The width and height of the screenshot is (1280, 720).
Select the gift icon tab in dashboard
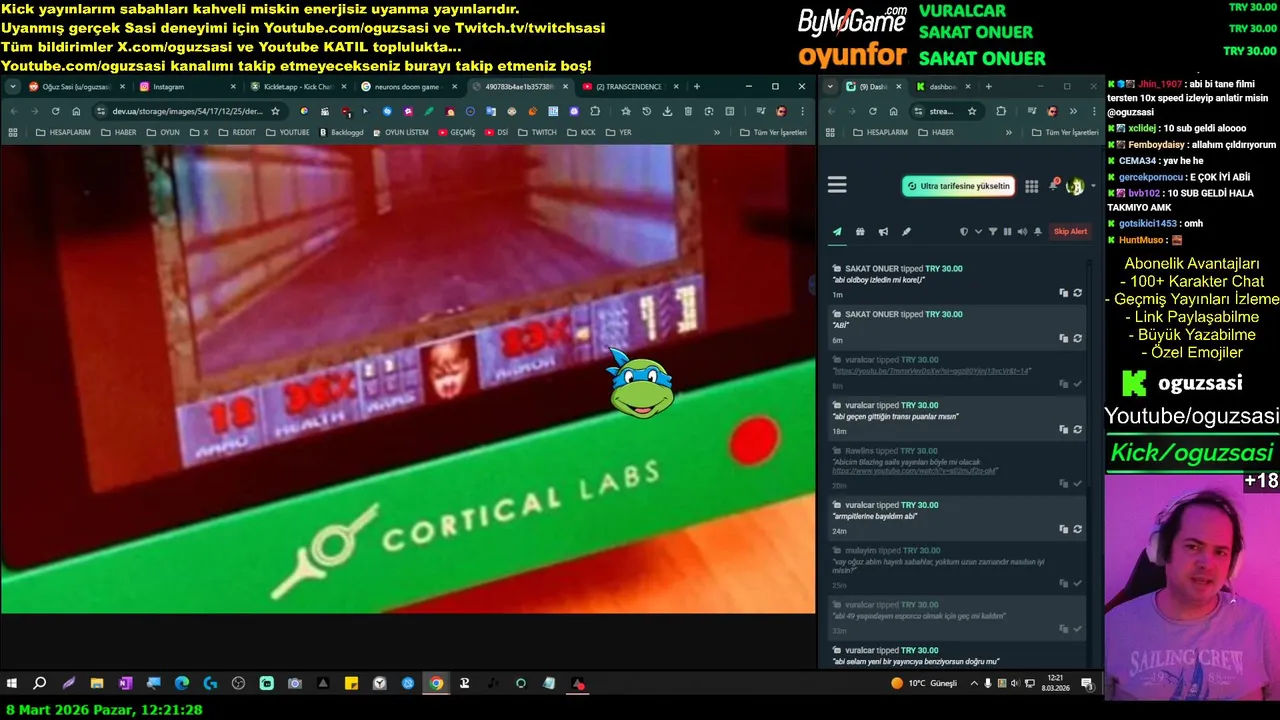860,231
